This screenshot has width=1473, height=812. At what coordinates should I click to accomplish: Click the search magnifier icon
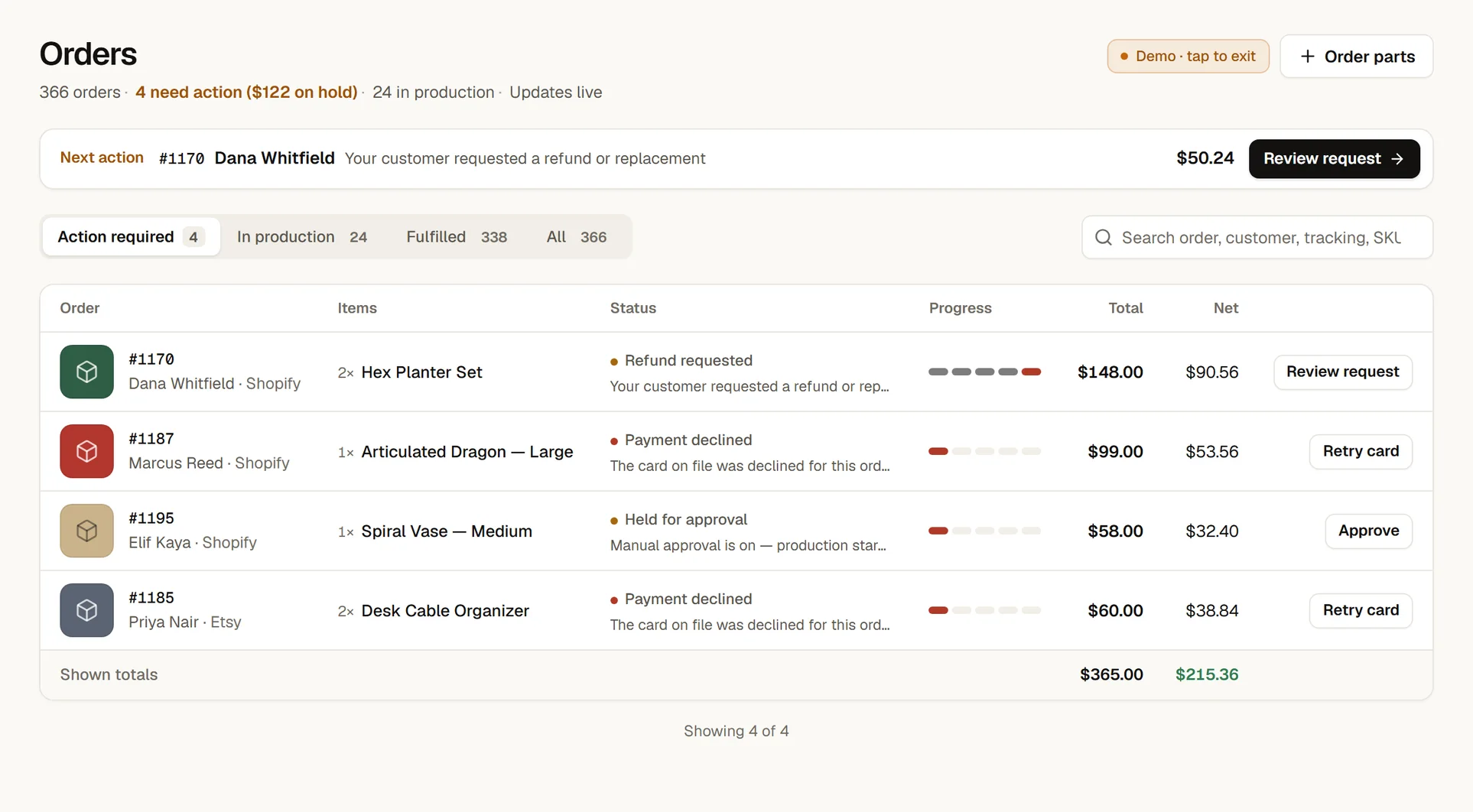point(1103,238)
